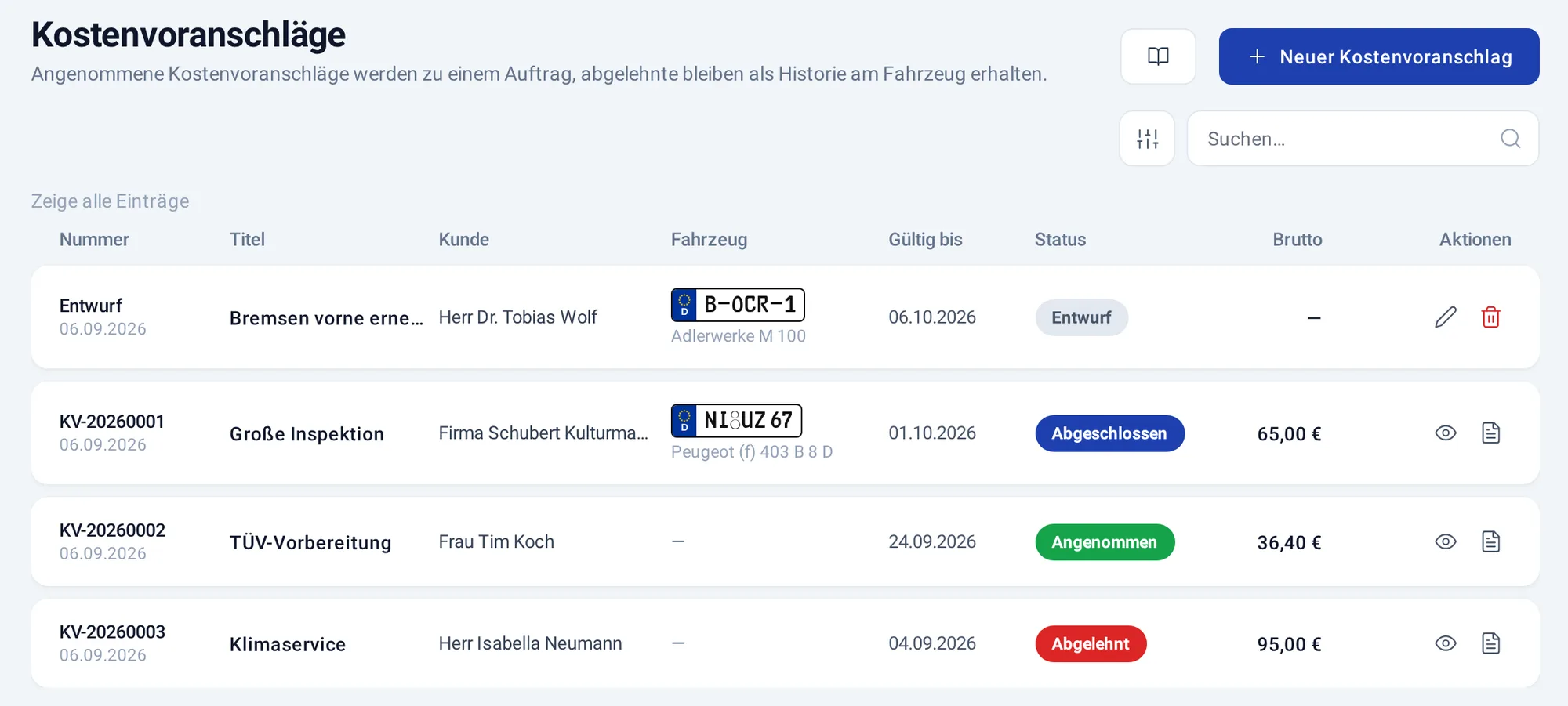Open document icon for KV-20260001
This screenshot has width=1568, height=706.
[1490, 433]
